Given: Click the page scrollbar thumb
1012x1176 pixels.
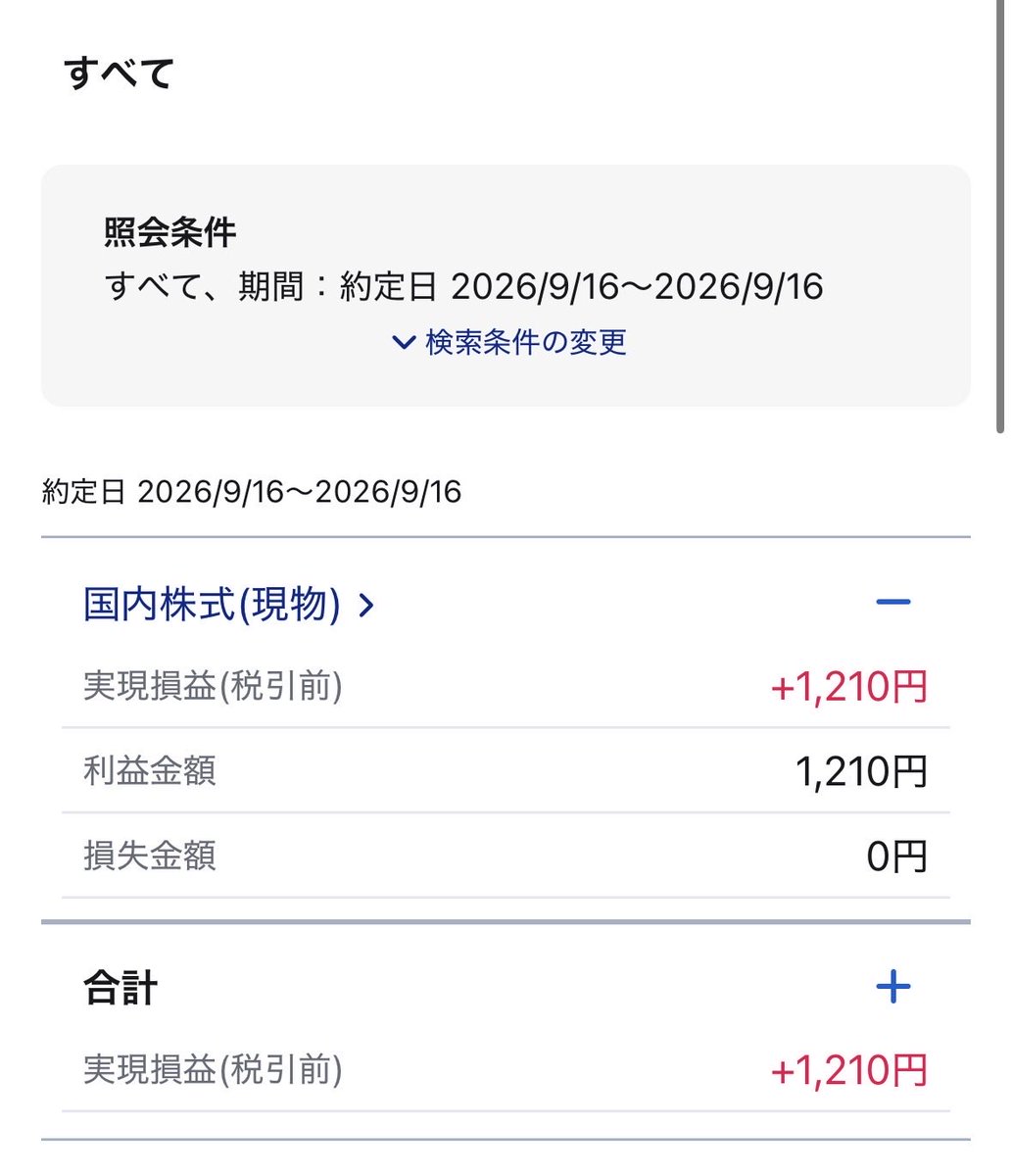Looking at the screenshot, I should click(x=1000, y=216).
